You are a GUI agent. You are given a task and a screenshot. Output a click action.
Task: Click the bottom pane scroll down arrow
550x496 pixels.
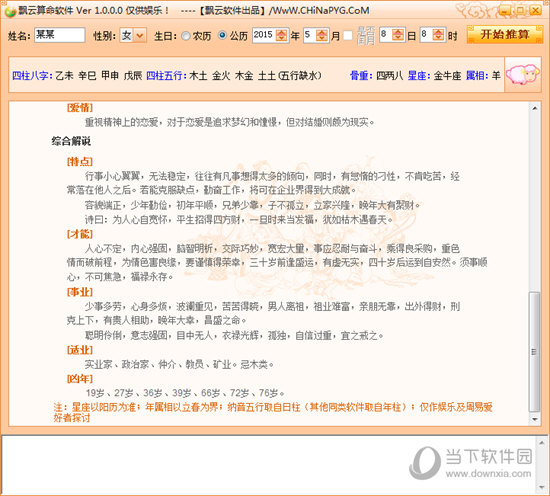point(542,488)
